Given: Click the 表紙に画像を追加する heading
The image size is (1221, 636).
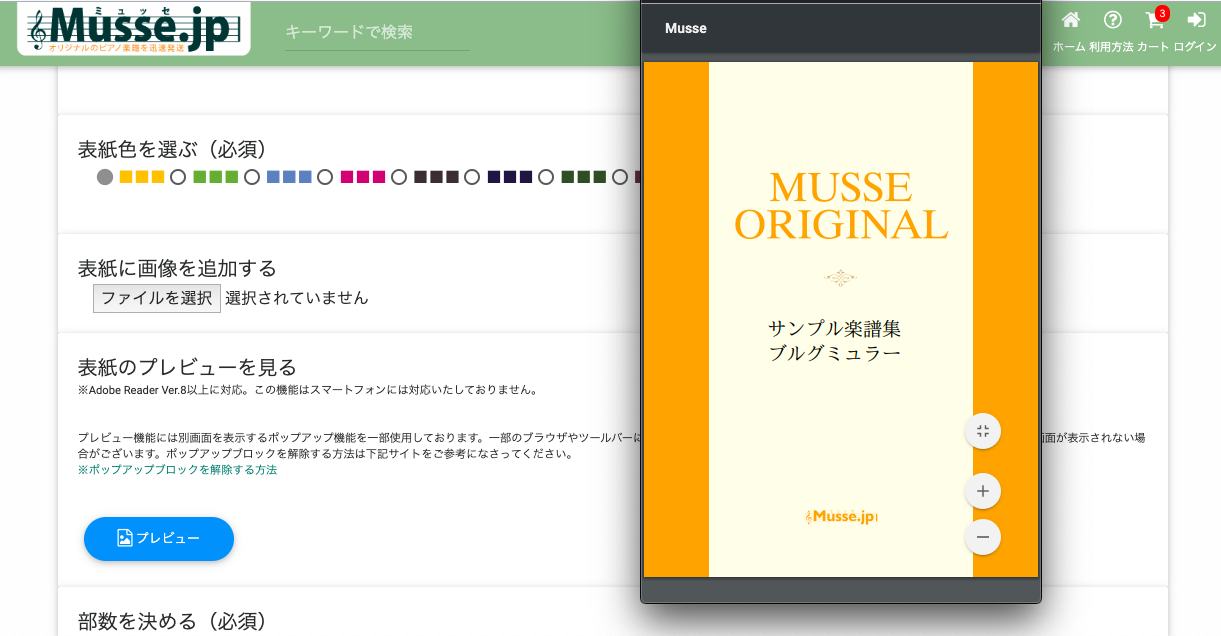Looking at the screenshot, I should point(177,268).
